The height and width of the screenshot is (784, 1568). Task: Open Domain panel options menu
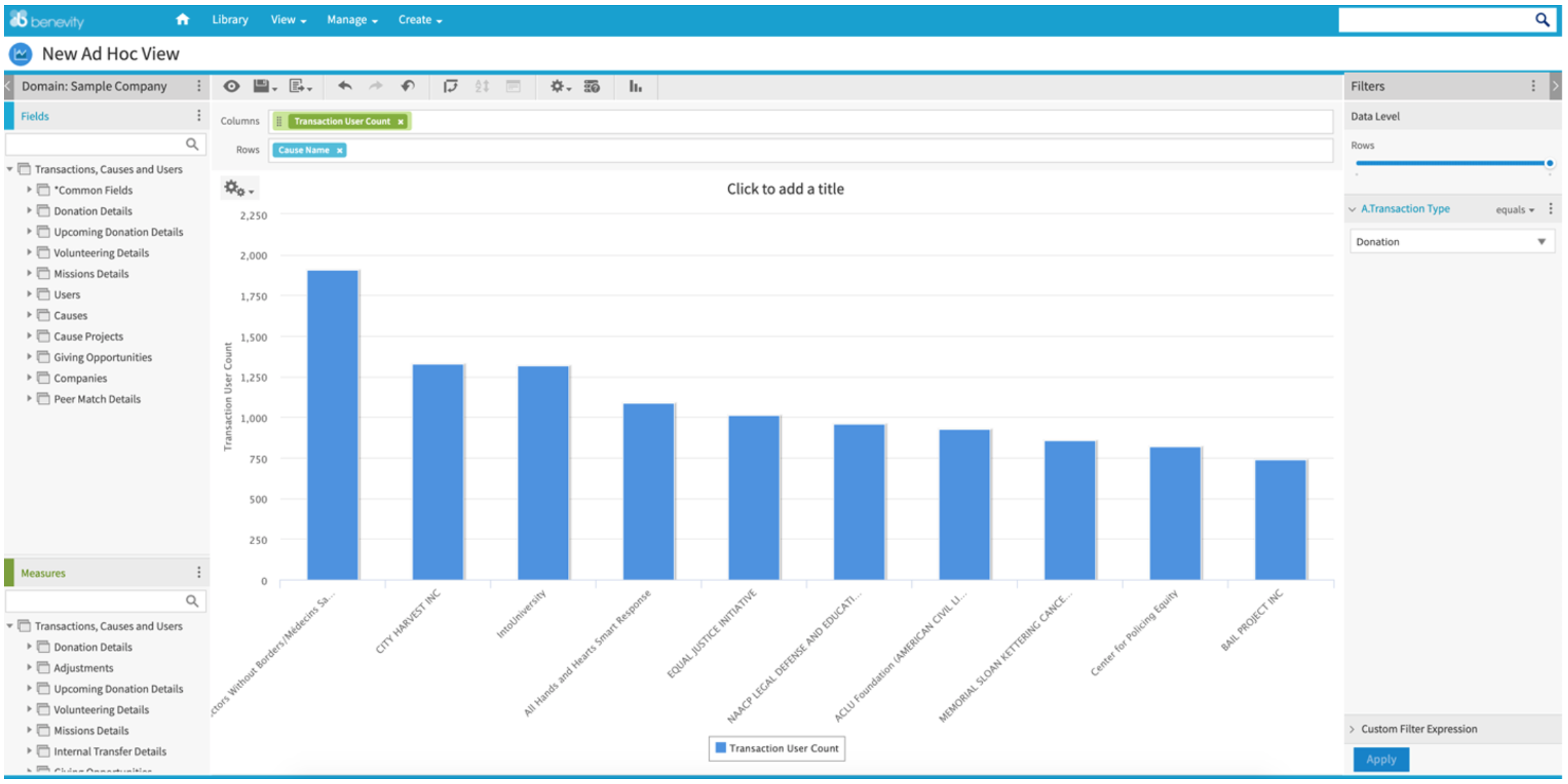pyautogui.click(x=199, y=85)
